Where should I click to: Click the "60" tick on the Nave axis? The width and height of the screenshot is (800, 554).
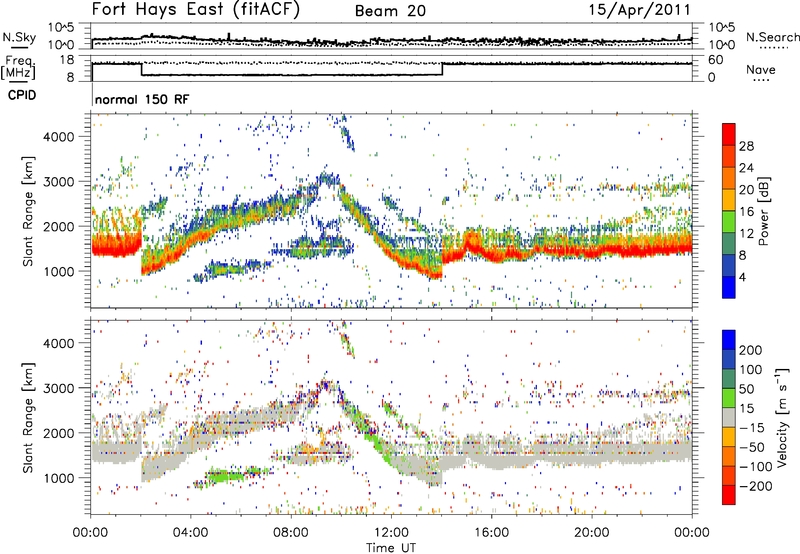pos(715,60)
